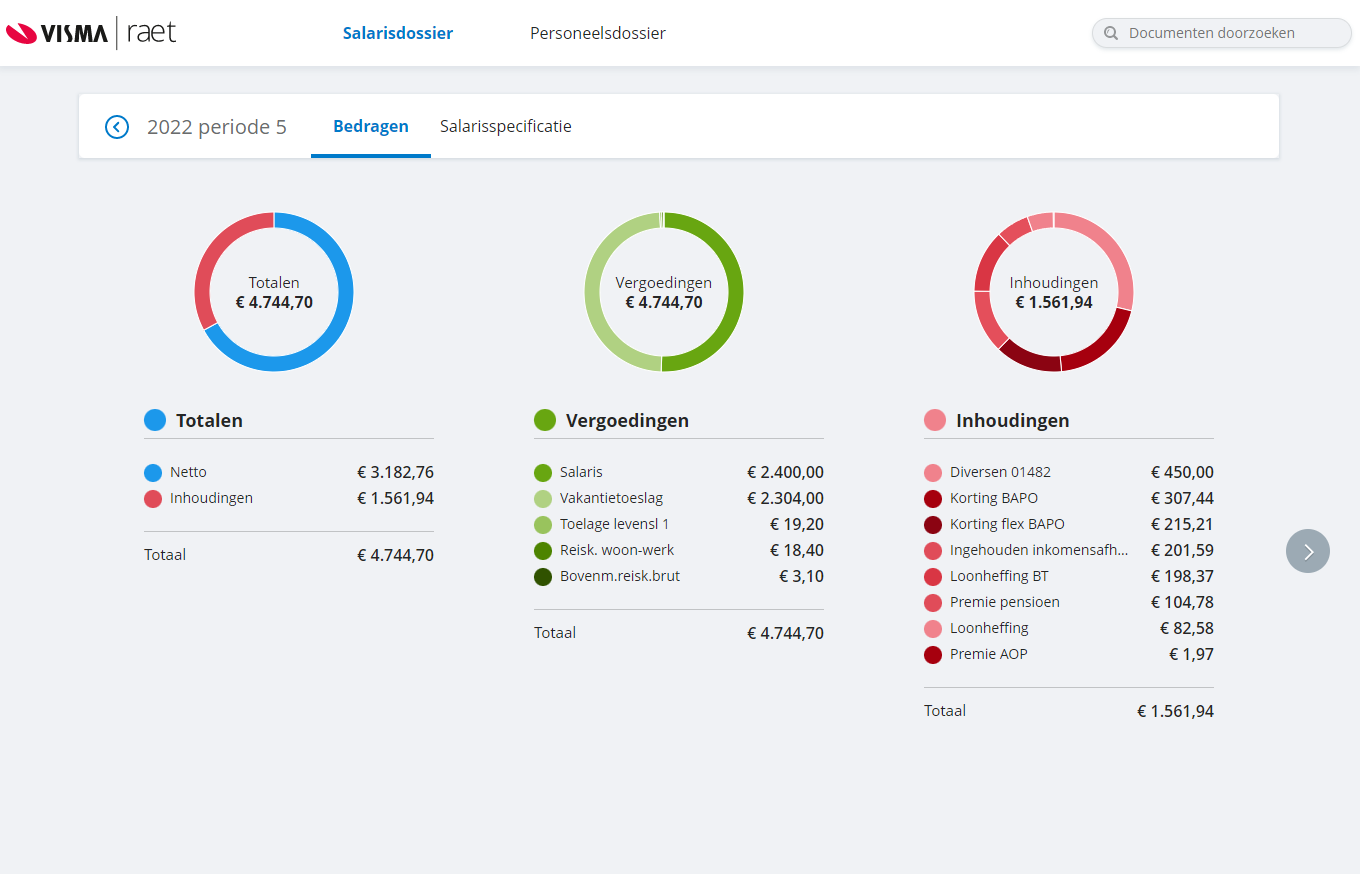
Task: Click the back arrow next to 2022 periode 5
Action: 117,126
